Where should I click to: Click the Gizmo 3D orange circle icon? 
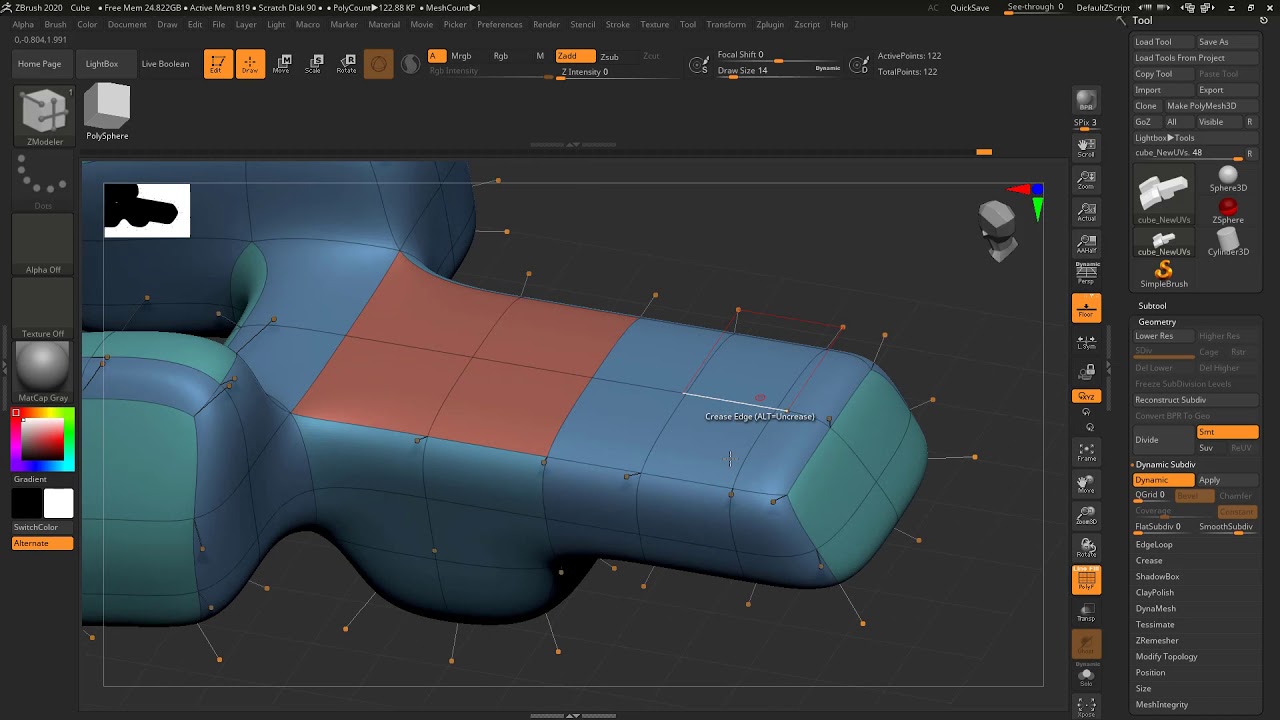(378, 64)
